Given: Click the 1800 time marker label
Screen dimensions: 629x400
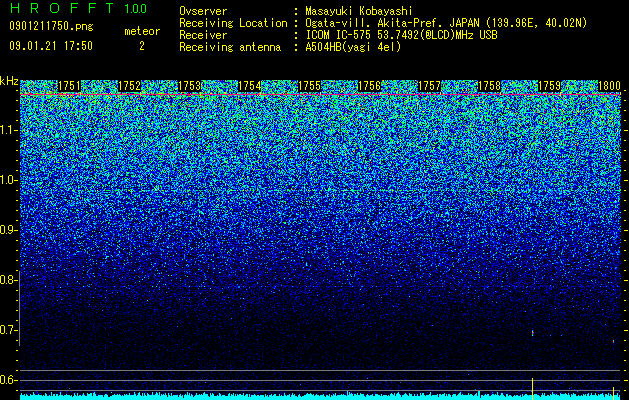Looking at the screenshot, I should pos(610,86).
